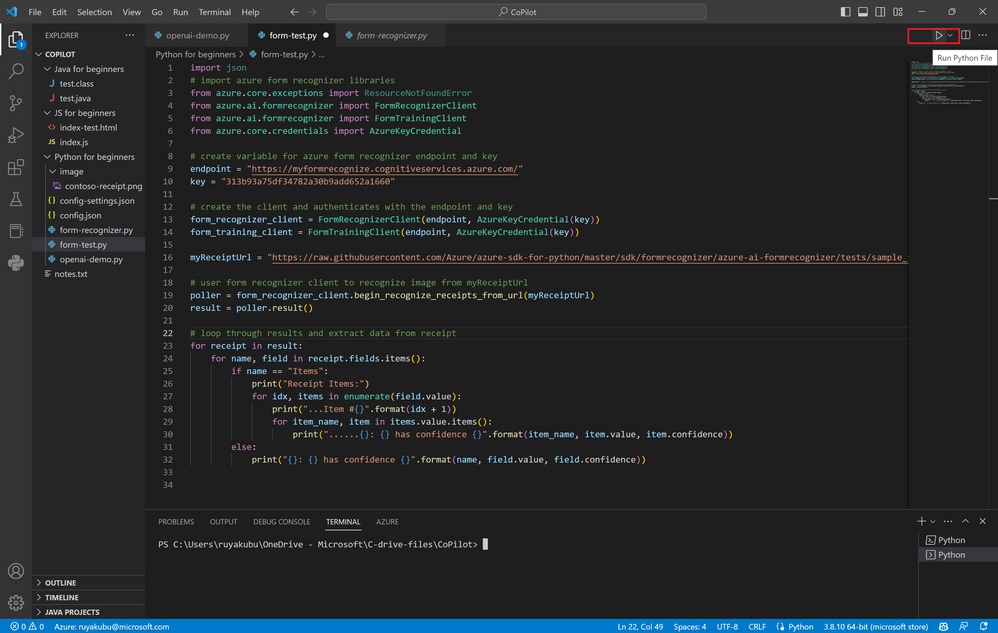Open the Extensions view

tap(16, 167)
